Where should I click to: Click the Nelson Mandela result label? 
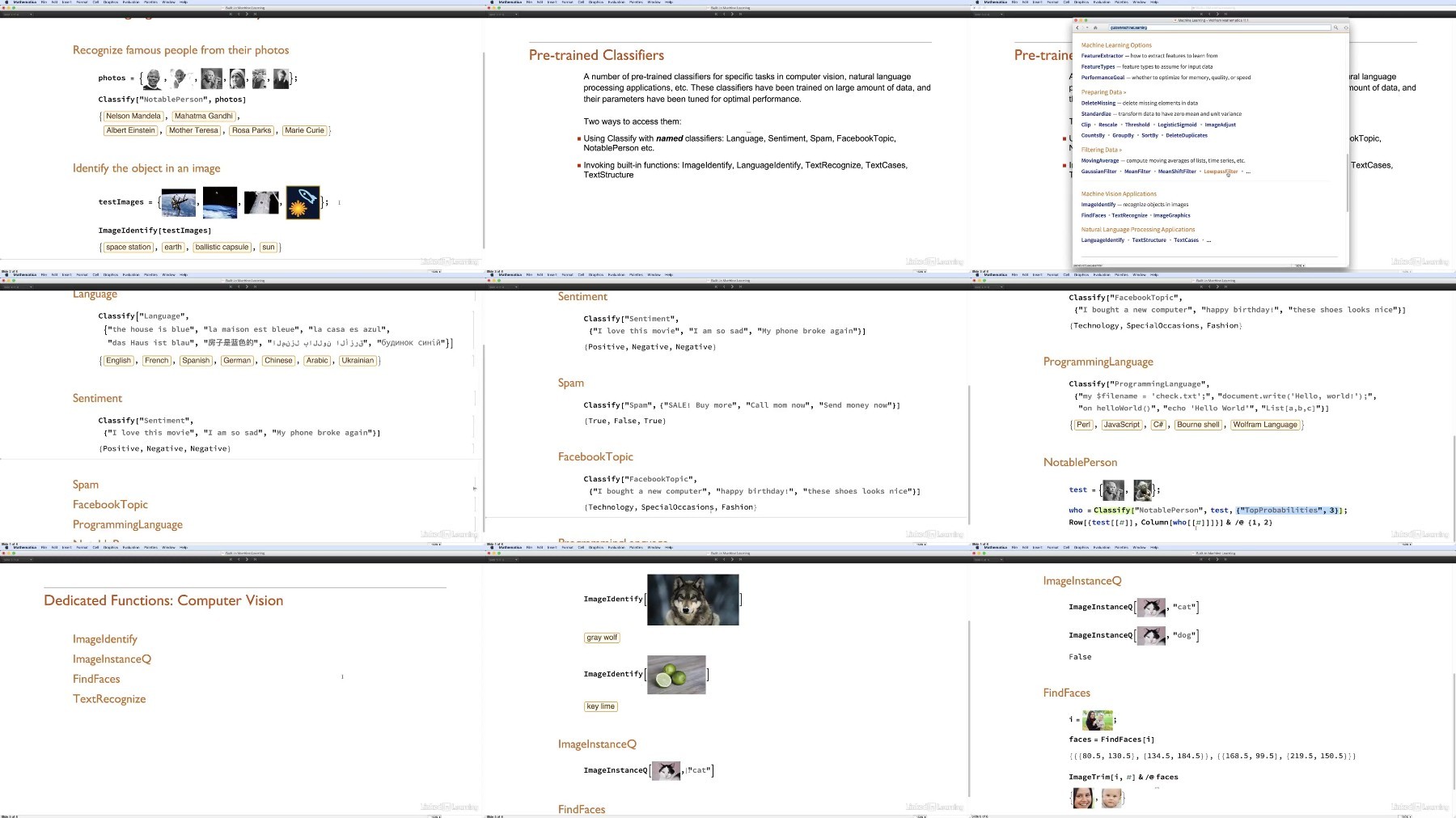133,117
